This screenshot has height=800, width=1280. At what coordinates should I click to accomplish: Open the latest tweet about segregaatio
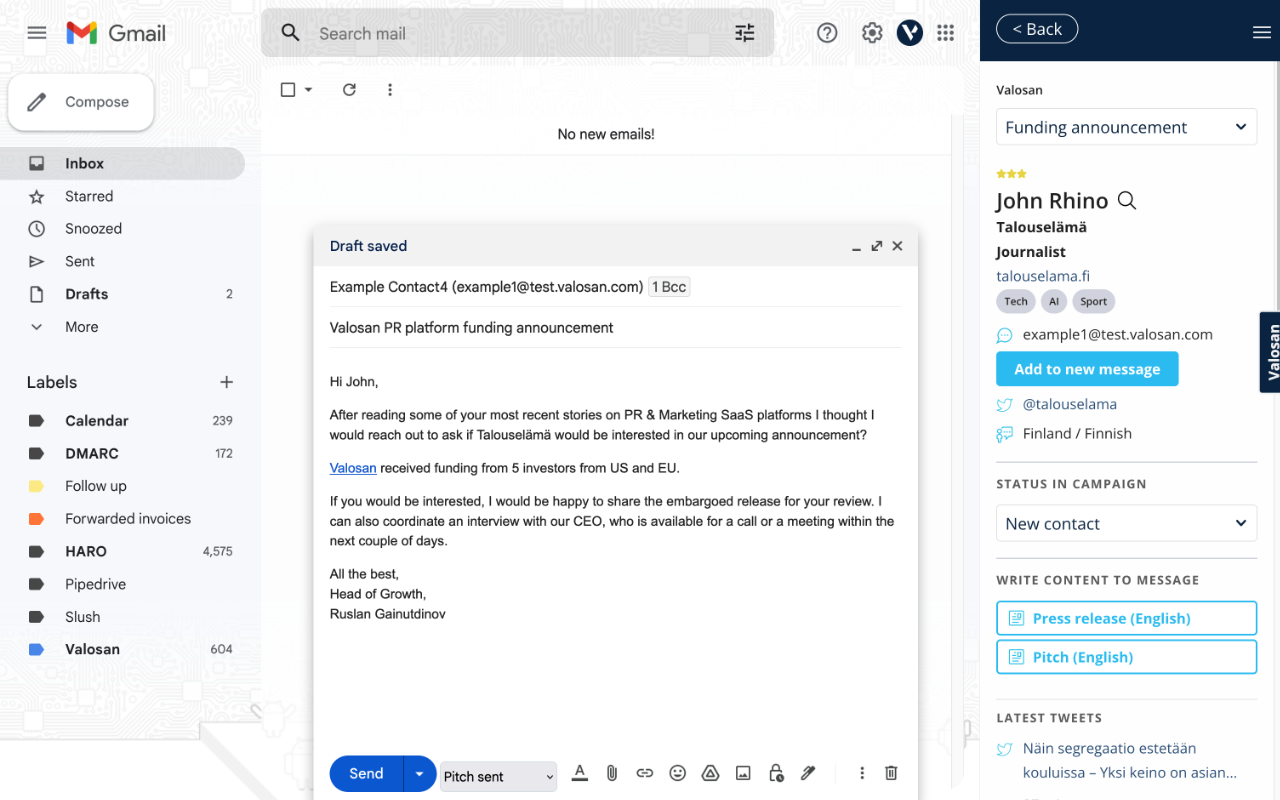pyautogui.click(x=1130, y=760)
